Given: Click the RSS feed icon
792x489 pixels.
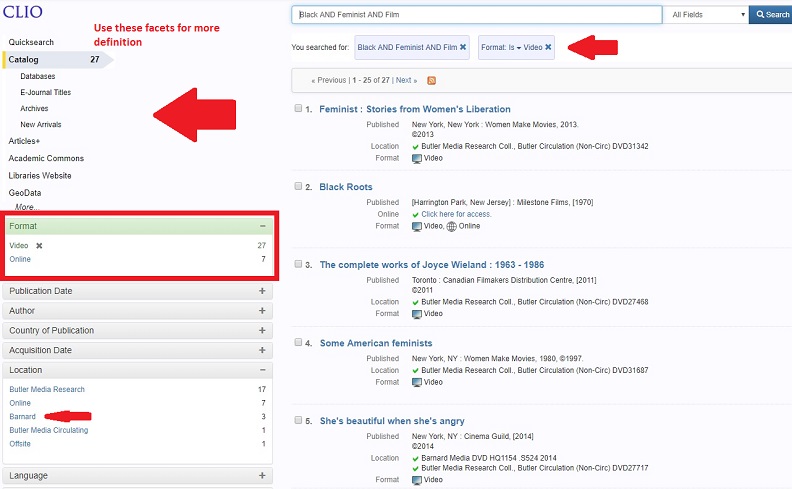Looking at the screenshot, I should tap(431, 80).
